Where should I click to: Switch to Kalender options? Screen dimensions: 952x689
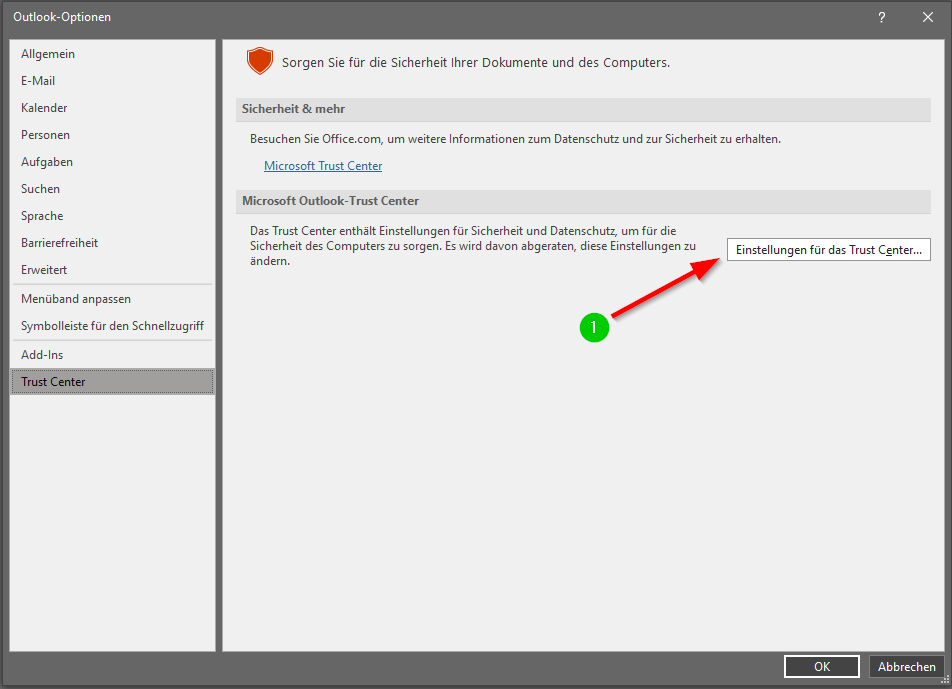point(44,108)
